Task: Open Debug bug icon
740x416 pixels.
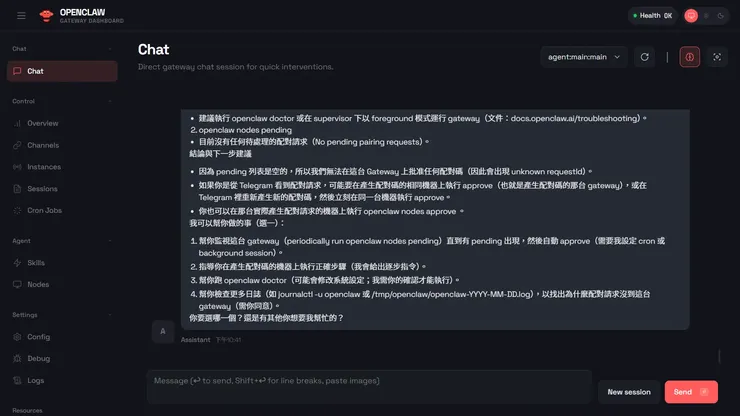Action: tap(17, 359)
